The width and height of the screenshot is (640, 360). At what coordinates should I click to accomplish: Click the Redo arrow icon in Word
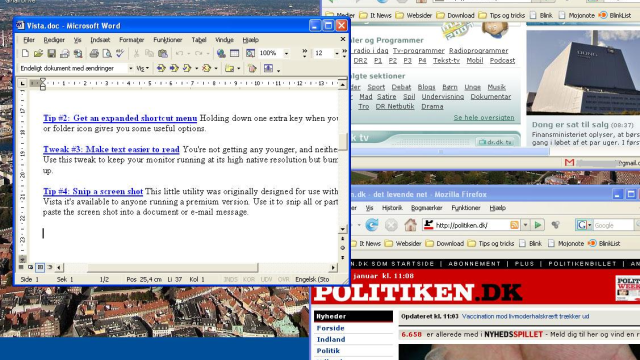click(x=199, y=53)
